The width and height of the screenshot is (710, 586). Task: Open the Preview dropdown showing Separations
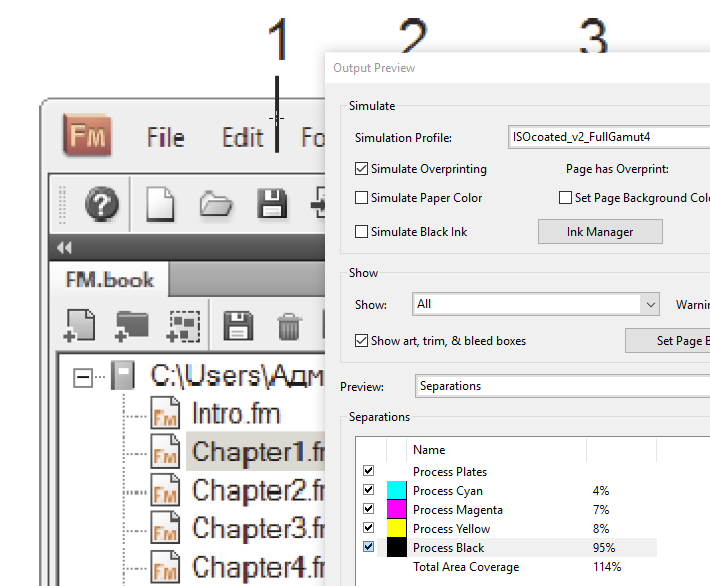pyautogui.click(x=563, y=386)
